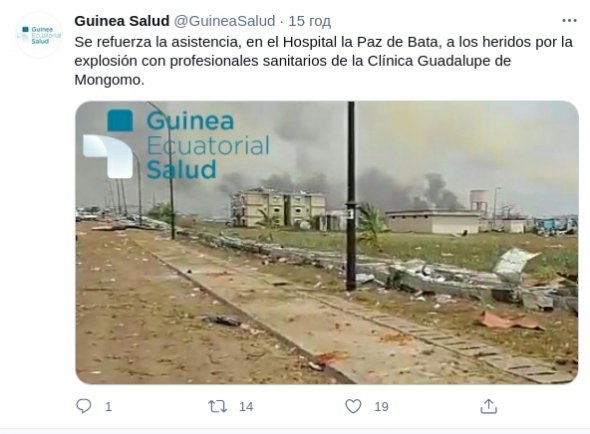Open the 15 год timestamp link

(x=309, y=21)
